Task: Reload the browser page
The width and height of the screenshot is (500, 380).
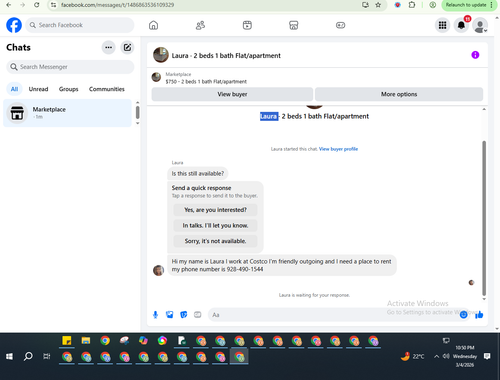Action: [37, 5]
